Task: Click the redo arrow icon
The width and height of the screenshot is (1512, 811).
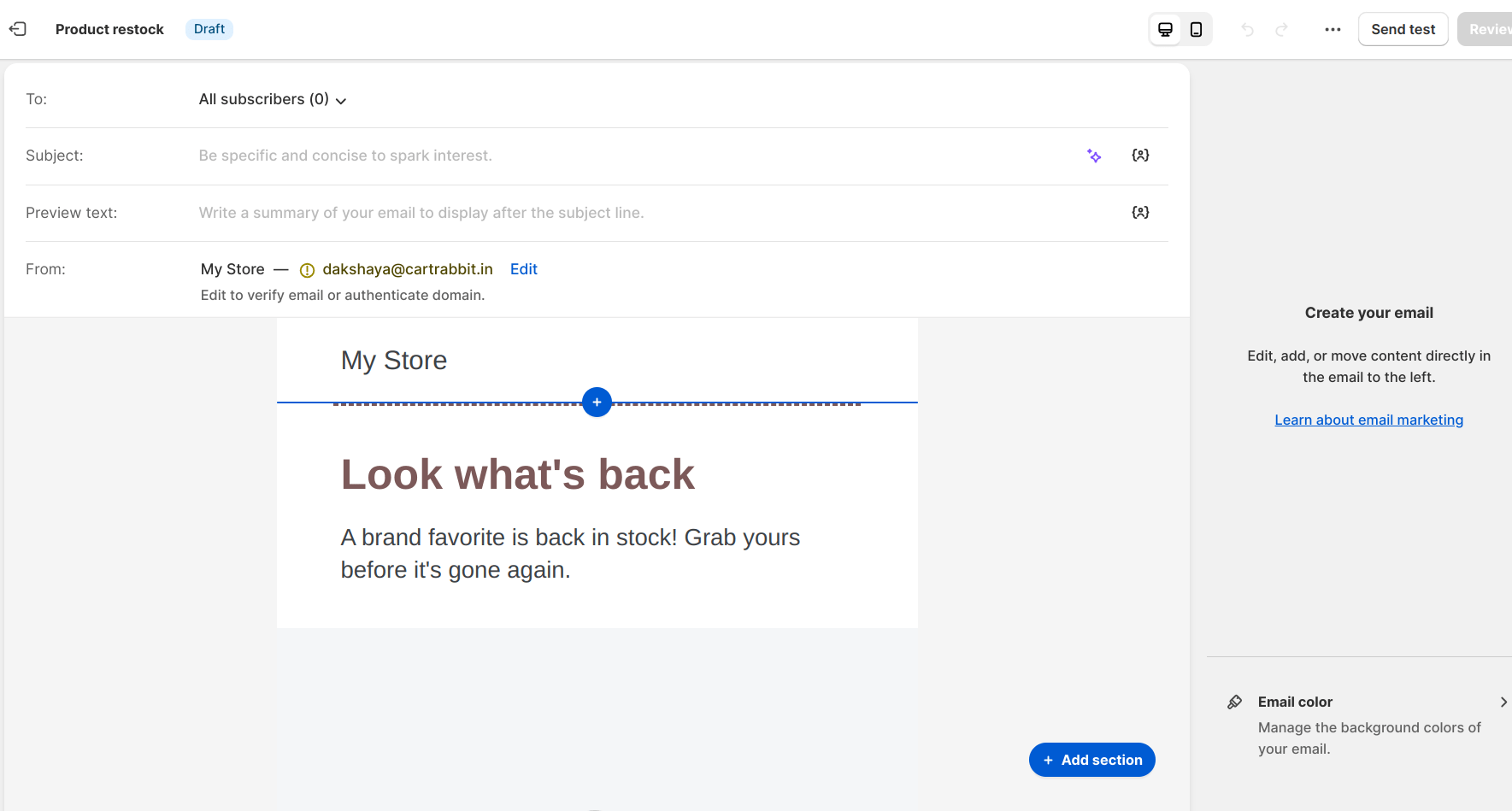Action: tap(1281, 30)
